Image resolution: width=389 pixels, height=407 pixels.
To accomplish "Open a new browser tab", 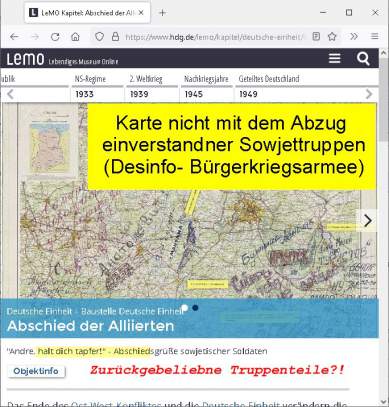I will pyautogui.click(x=163, y=13).
